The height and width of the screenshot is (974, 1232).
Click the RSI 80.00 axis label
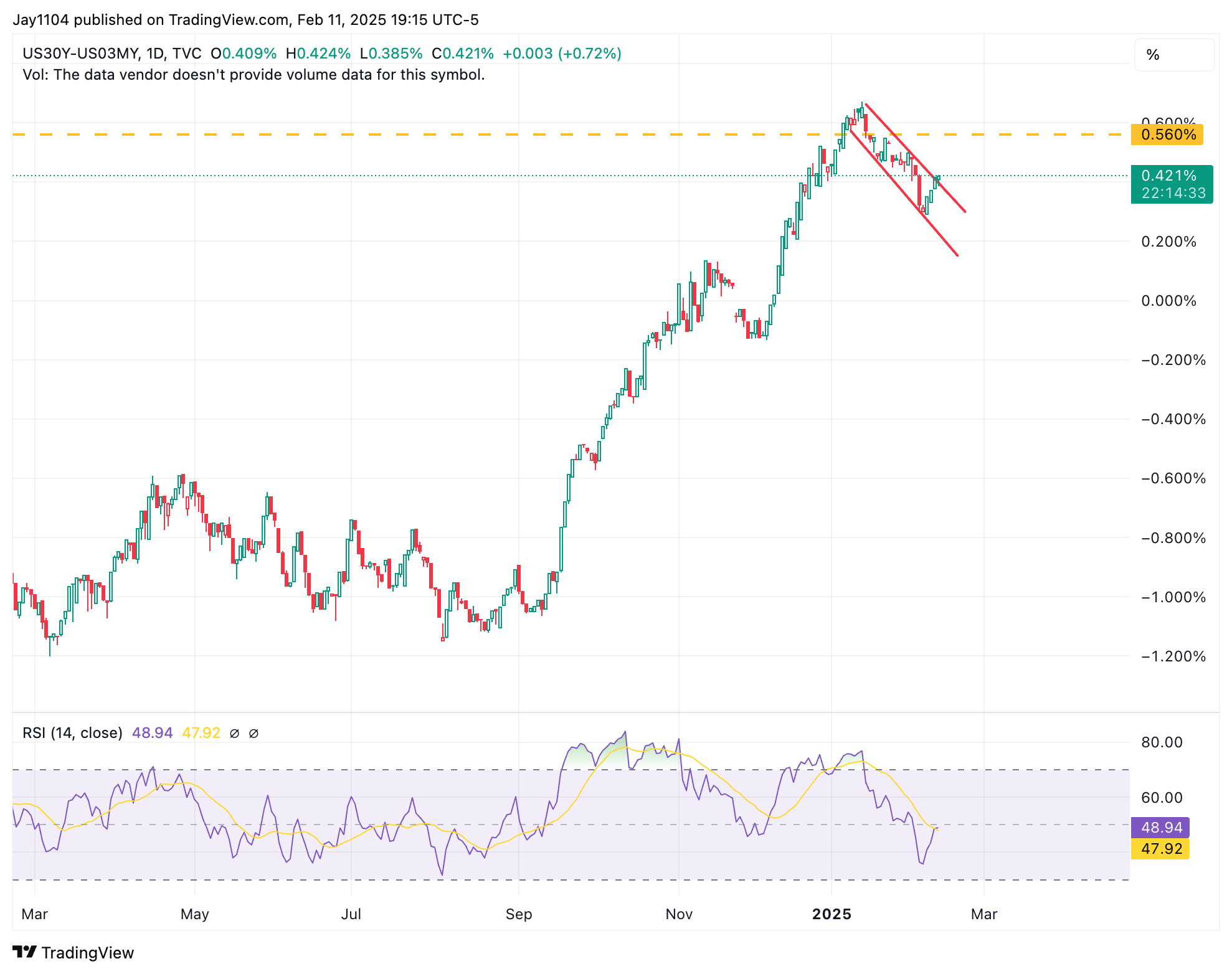[x=1162, y=742]
